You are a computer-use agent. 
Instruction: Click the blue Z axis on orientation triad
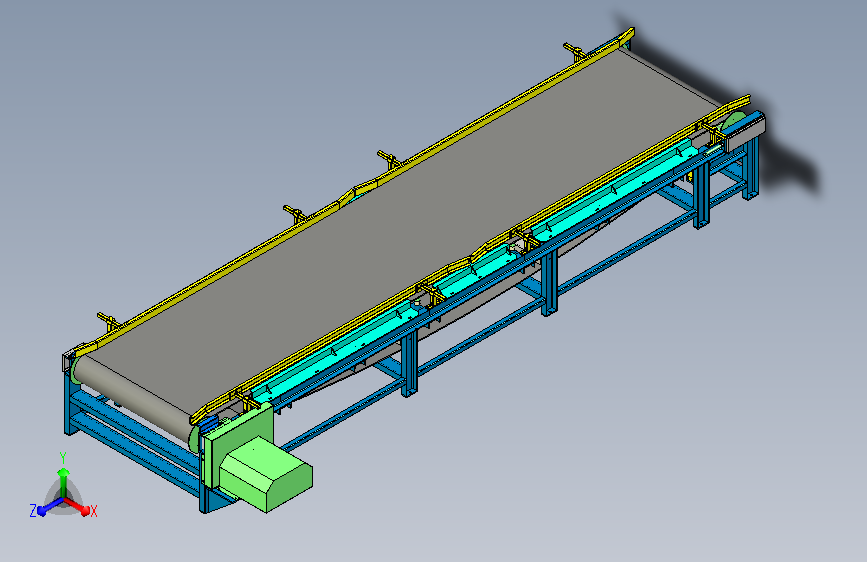pyautogui.click(x=49, y=506)
